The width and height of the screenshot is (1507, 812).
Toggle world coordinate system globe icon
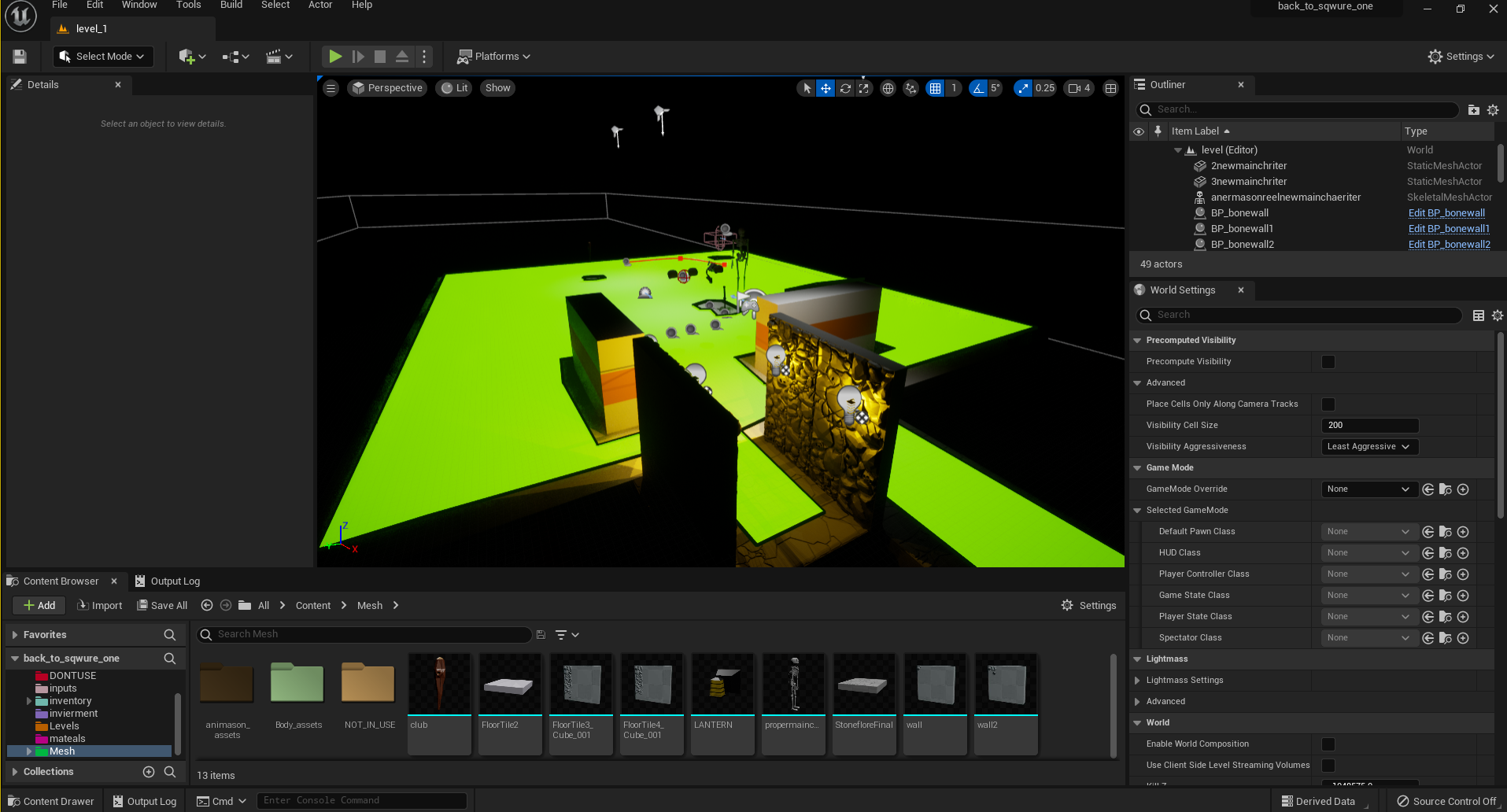pyautogui.click(x=888, y=88)
